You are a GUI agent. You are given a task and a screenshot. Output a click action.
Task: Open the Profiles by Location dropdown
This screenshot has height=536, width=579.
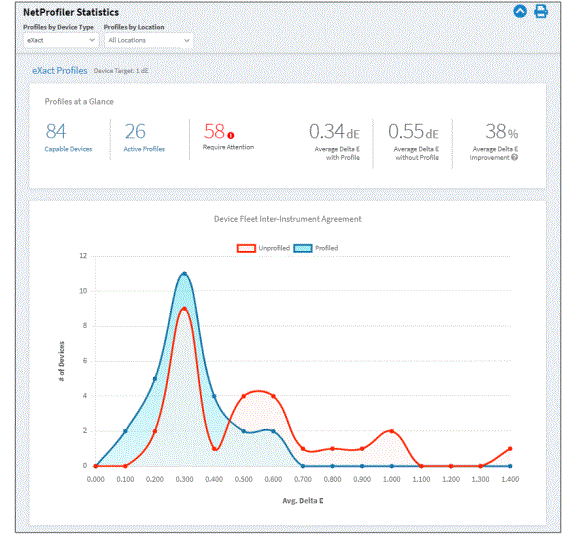point(148,40)
